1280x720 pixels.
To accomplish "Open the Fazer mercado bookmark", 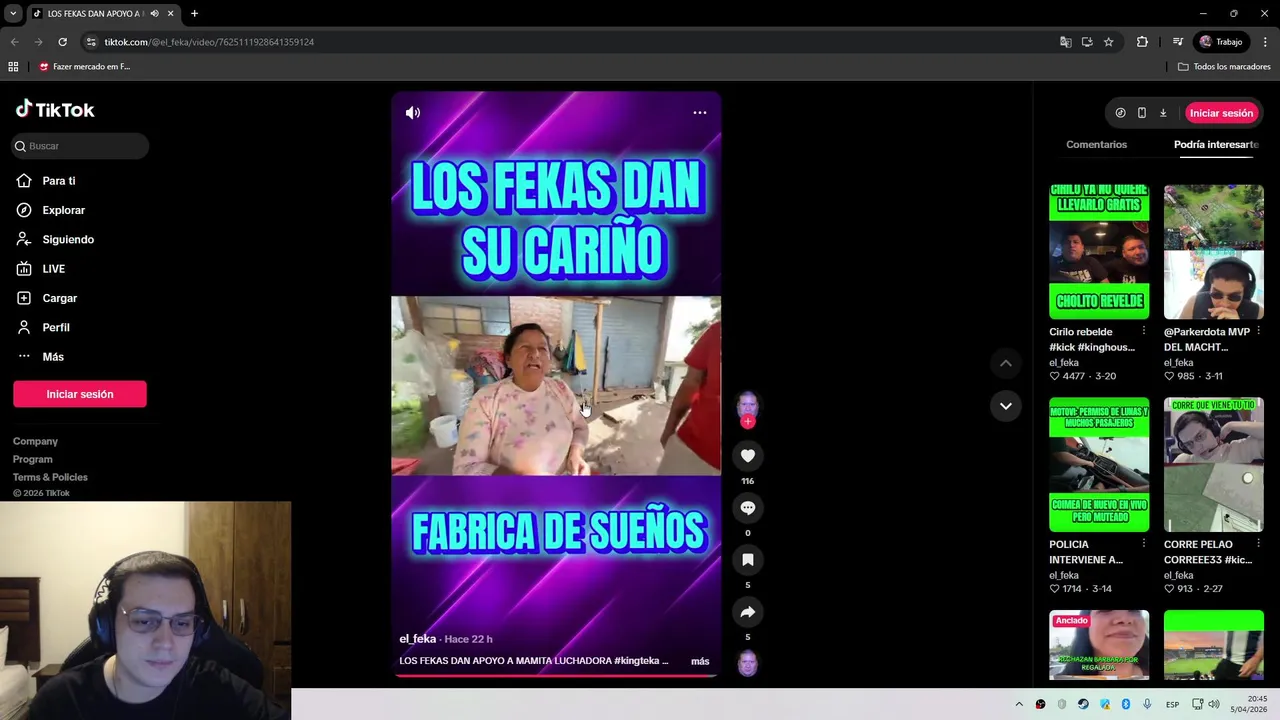I will pos(84,67).
